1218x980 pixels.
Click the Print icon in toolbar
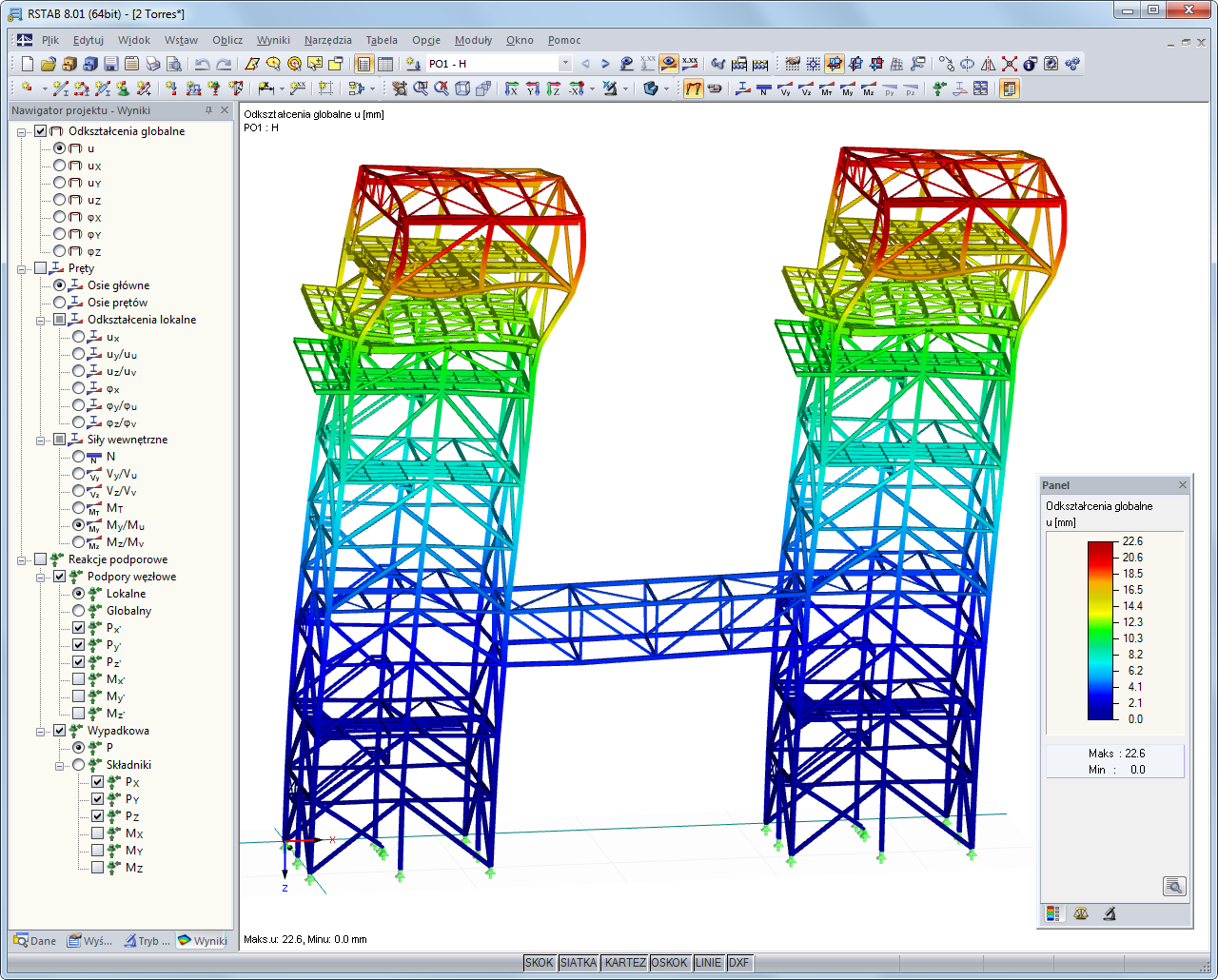pyautogui.click(x=153, y=64)
